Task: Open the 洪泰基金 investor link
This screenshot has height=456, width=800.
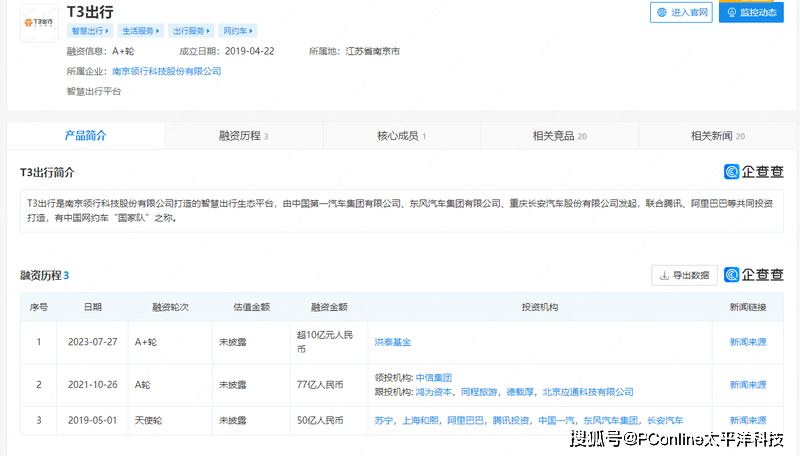Action: 393,342
